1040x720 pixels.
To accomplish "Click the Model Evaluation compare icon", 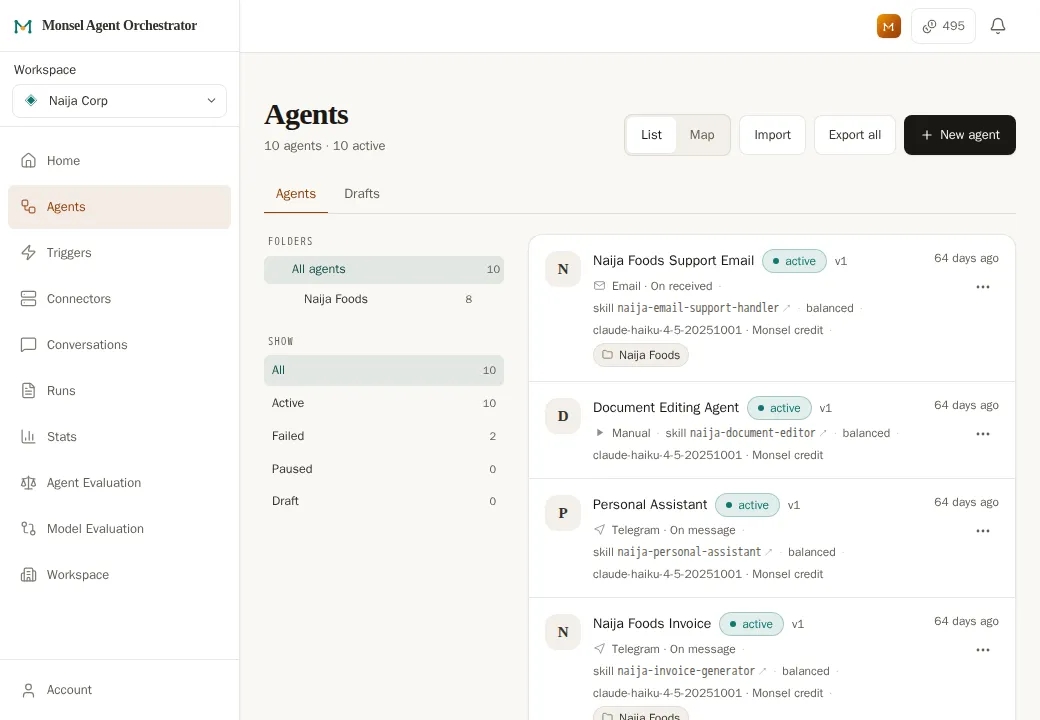I will tap(29, 528).
